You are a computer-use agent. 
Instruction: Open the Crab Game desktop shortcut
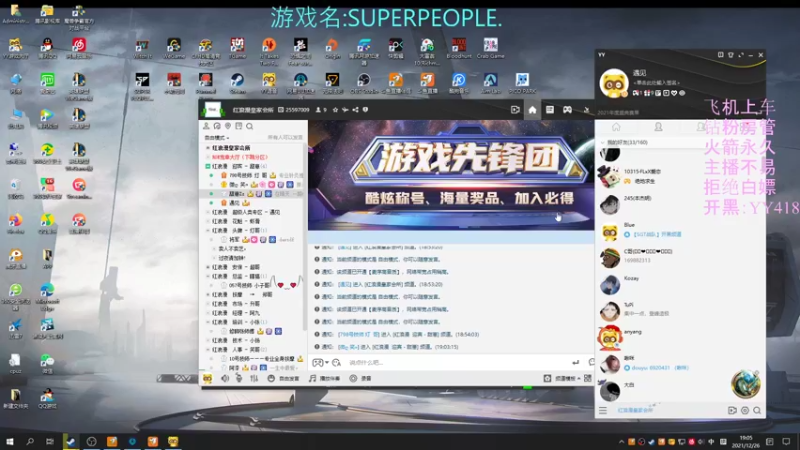click(x=490, y=48)
